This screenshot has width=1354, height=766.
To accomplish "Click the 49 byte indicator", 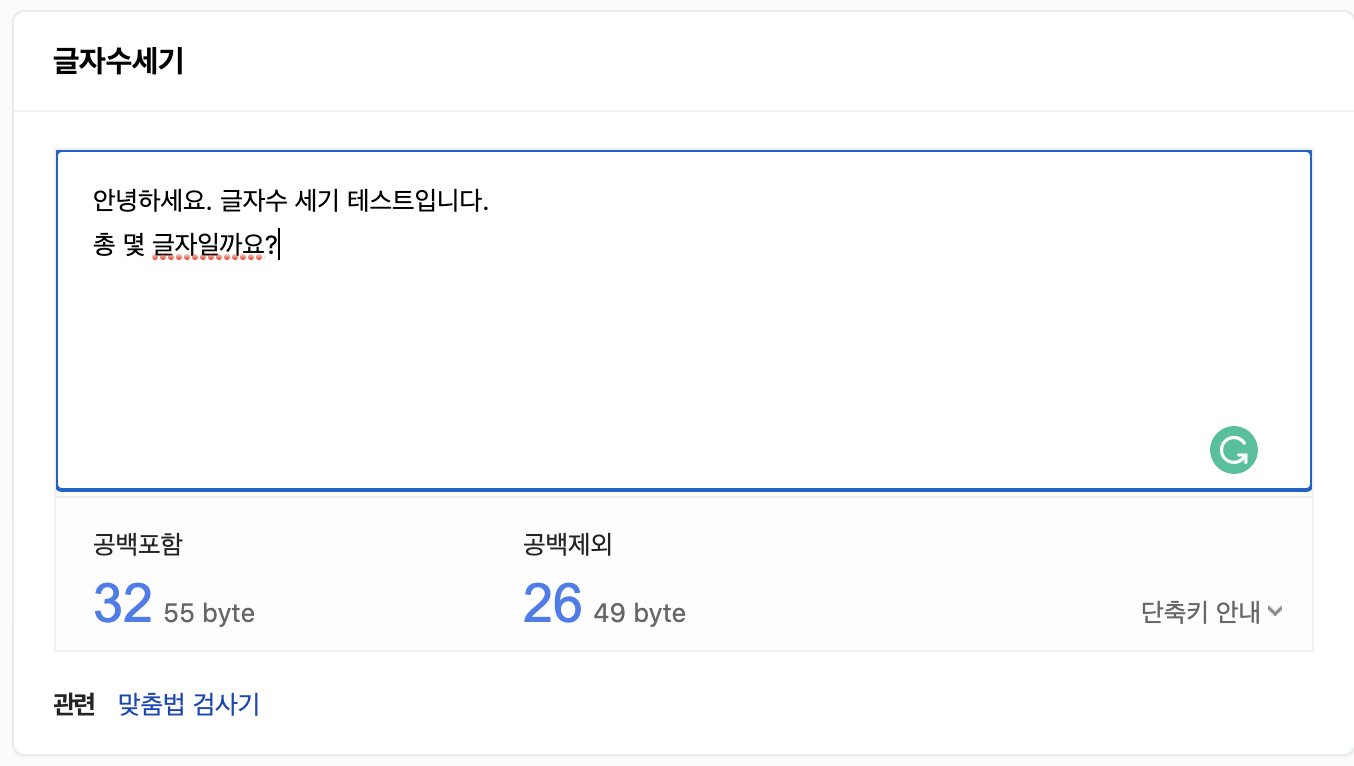I will coord(639,612).
